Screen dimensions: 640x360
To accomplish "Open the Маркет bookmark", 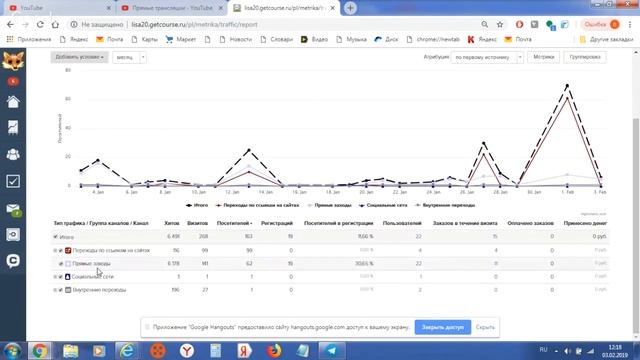I will point(181,39).
